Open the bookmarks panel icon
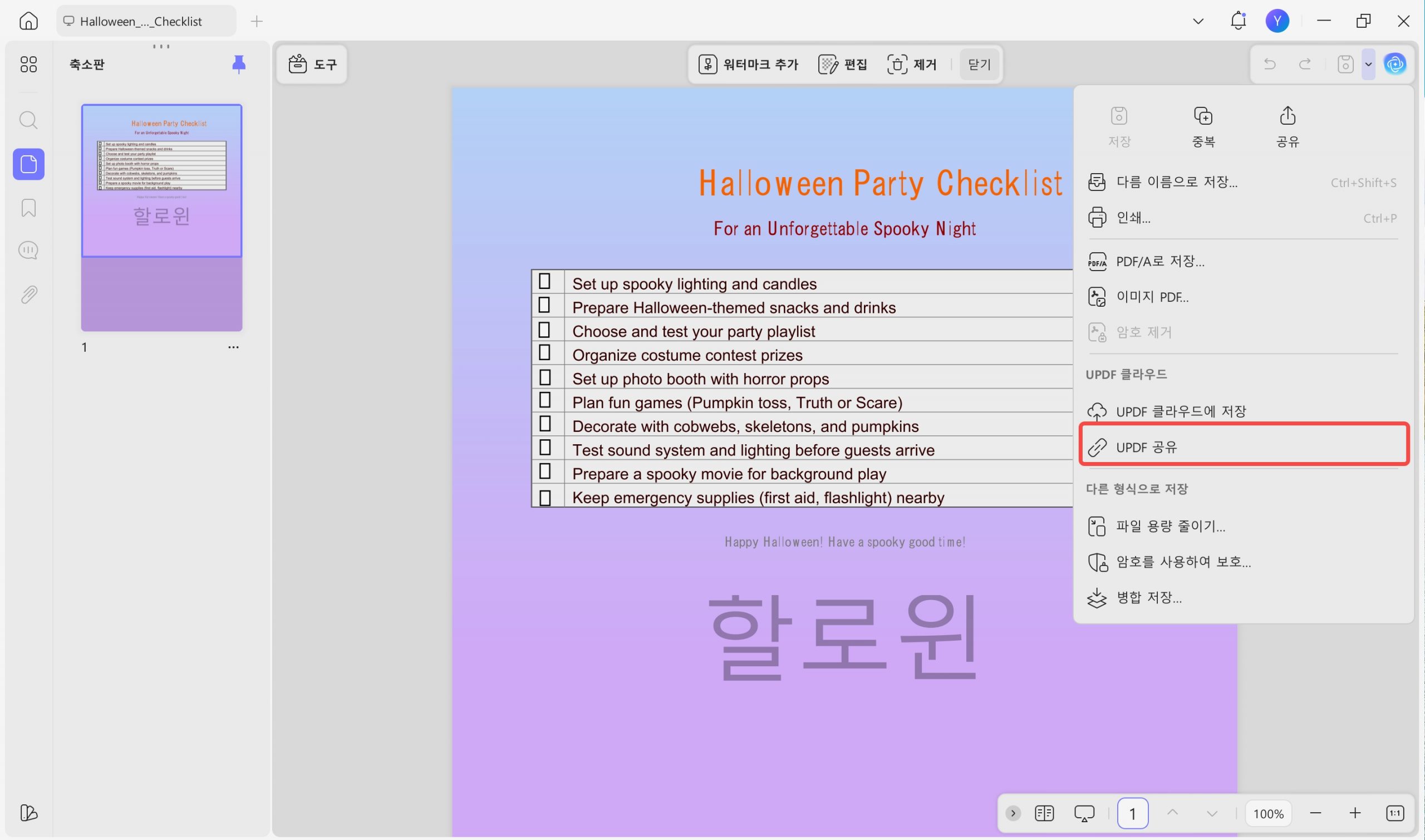The image size is (1425, 840). tap(28, 208)
